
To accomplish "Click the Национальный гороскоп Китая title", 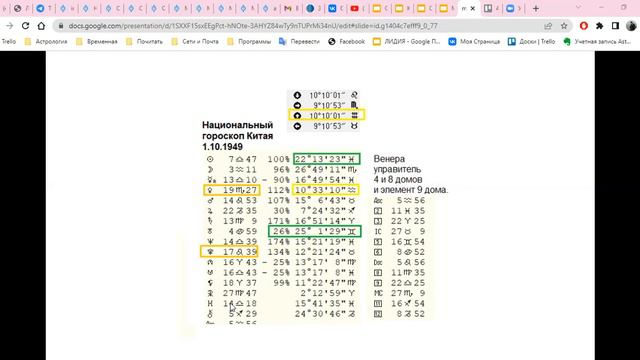I will tap(238, 136).
